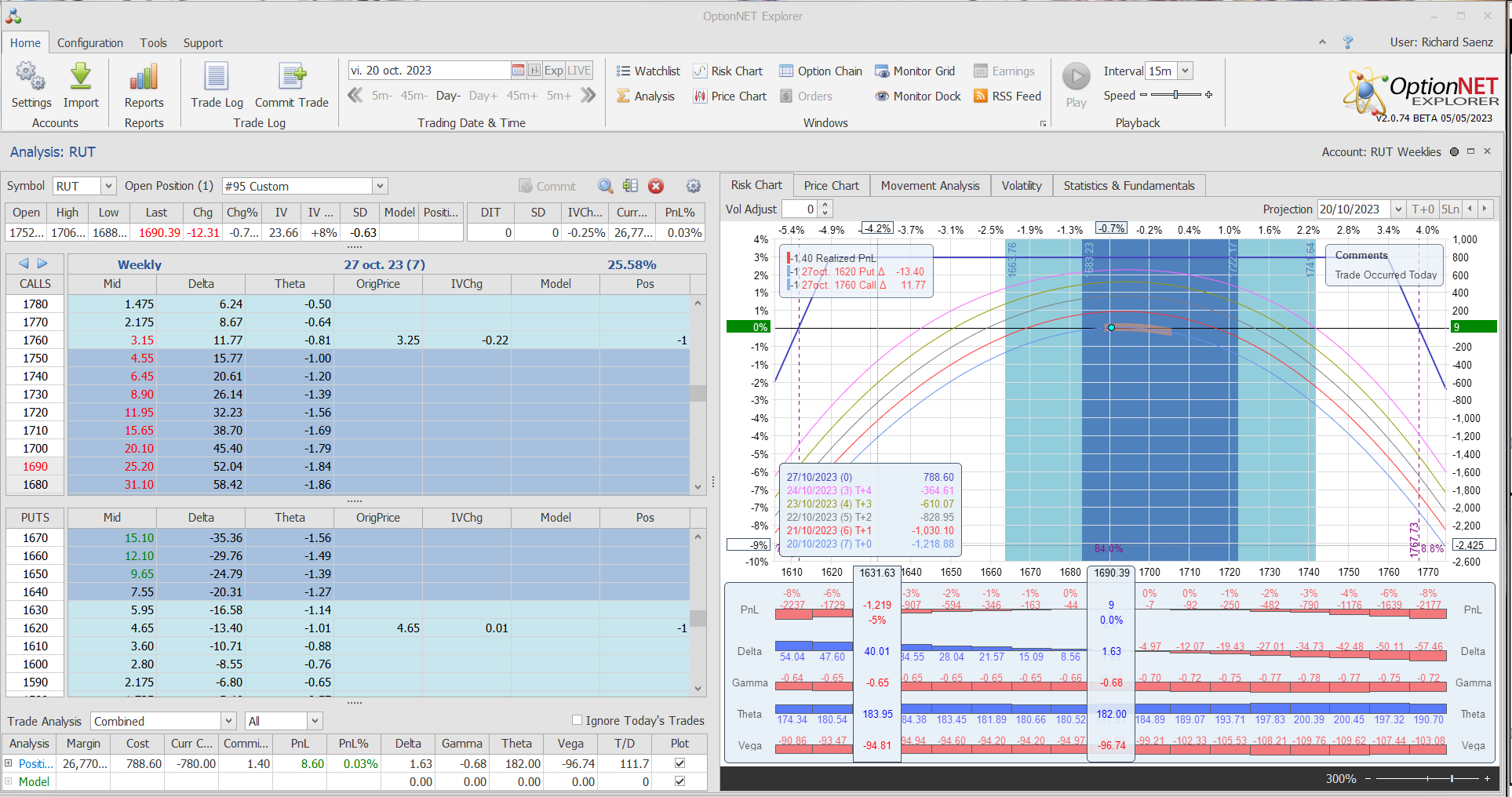The height and width of the screenshot is (797, 1512).
Task: Open the RSS Feed window
Action: tap(1007, 96)
